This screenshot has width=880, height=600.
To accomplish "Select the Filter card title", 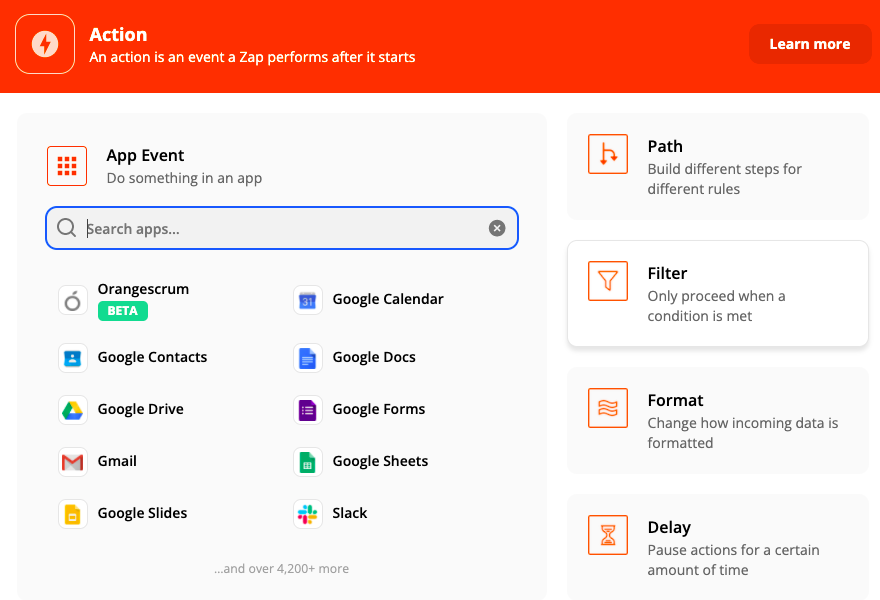I will (667, 273).
